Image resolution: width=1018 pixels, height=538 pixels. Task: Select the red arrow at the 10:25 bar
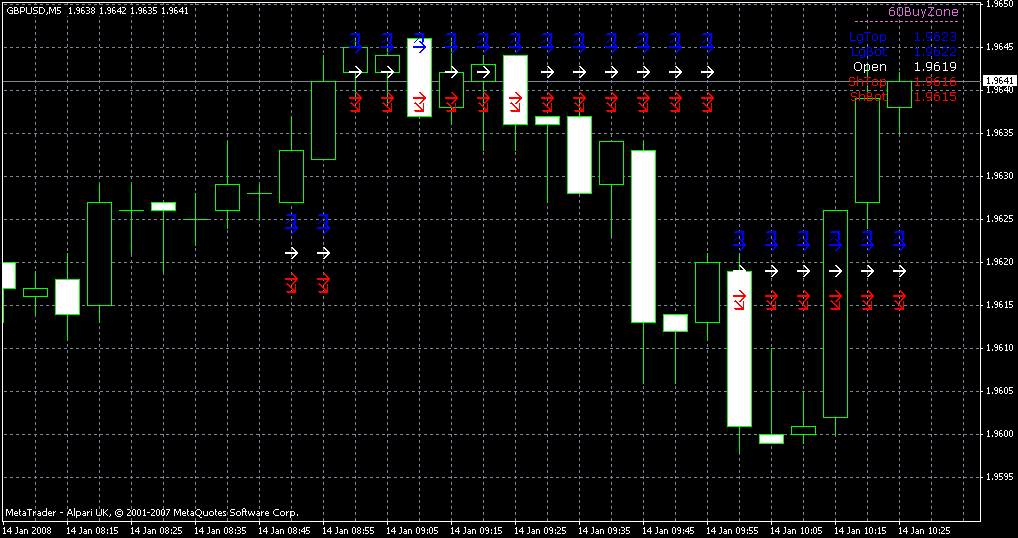coord(899,300)
